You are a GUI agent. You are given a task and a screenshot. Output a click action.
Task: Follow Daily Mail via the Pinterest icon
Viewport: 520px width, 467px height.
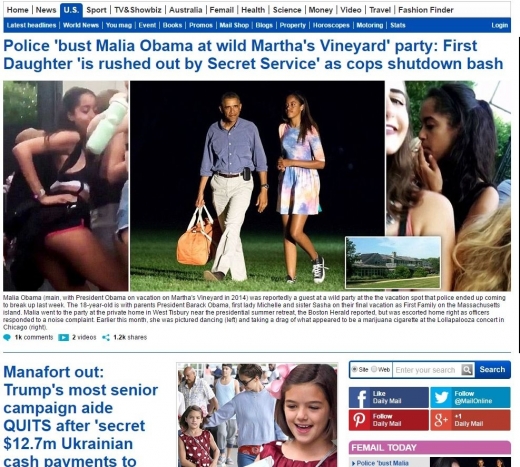point(360,420)
